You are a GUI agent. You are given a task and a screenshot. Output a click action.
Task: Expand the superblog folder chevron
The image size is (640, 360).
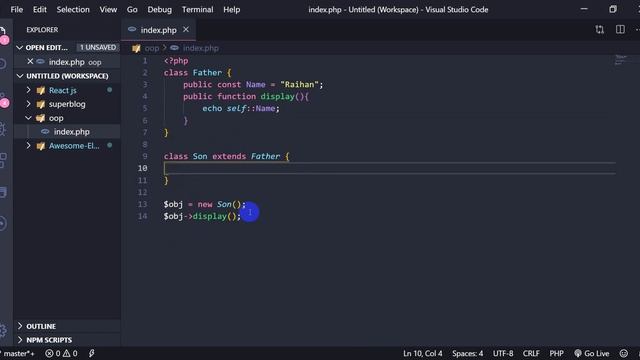pyautogui.click(x=28, y=104)
